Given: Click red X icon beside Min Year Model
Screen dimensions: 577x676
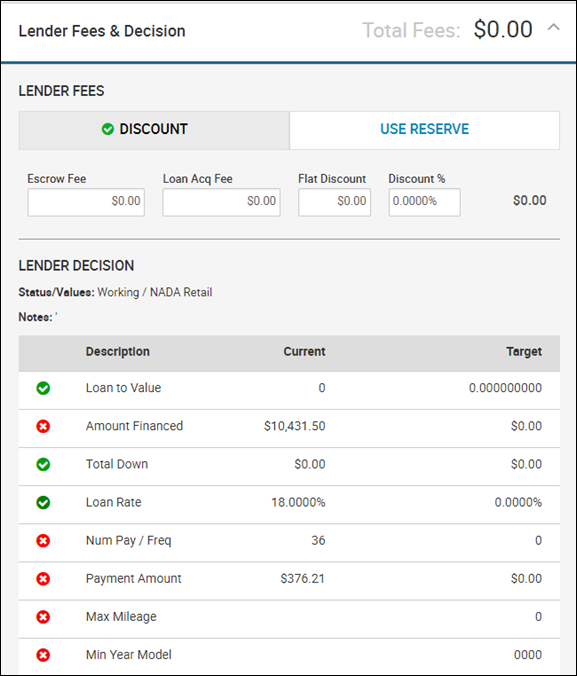Looking at the screenshot, I should click(43, 655).
